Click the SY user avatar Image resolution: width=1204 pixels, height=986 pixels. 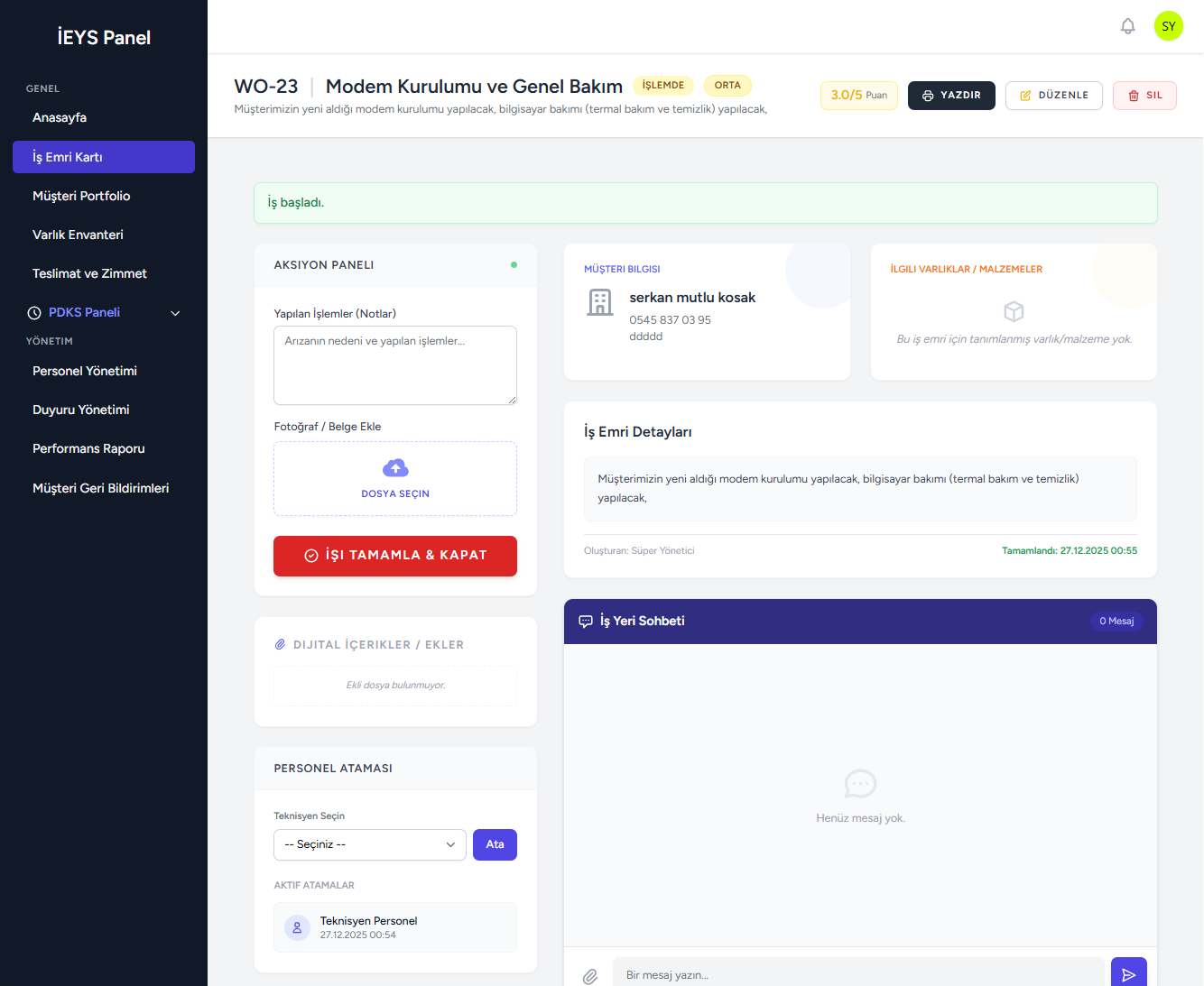pyautogui.click(x=1168, y=26)
